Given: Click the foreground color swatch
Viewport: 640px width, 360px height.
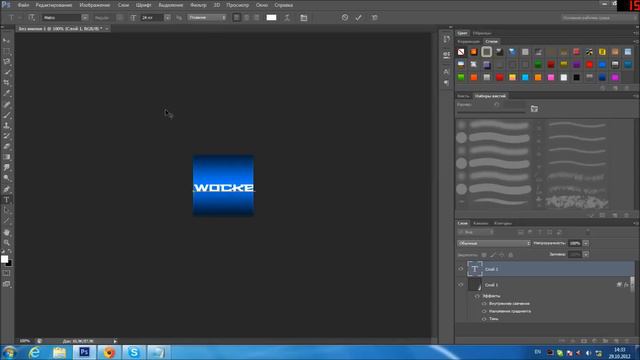Looking at the screenshot, I should coord(4,259).
